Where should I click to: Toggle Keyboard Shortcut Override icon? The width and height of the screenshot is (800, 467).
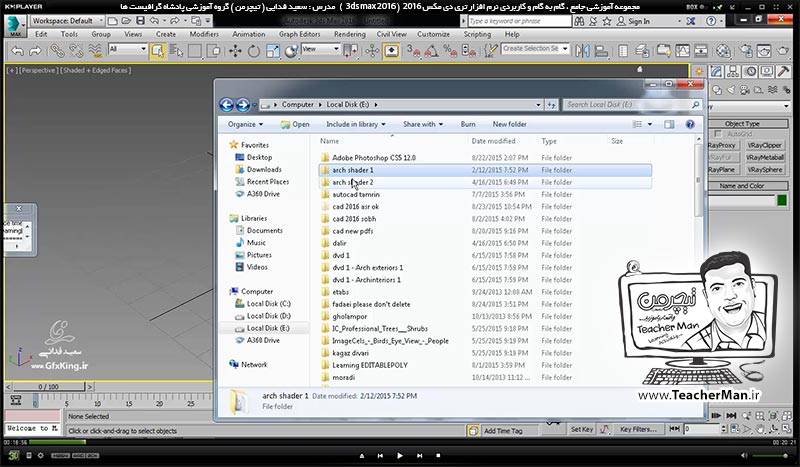(x=391, y=51)
